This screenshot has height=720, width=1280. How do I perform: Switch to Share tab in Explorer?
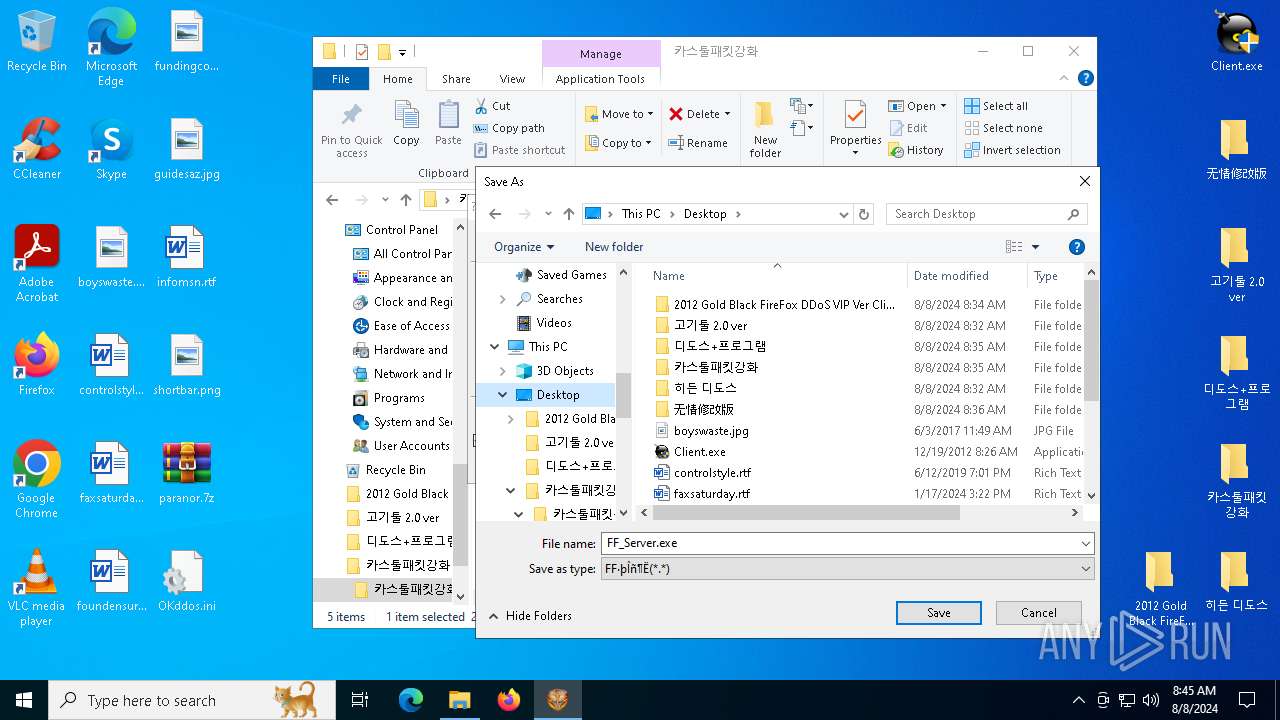456,79
